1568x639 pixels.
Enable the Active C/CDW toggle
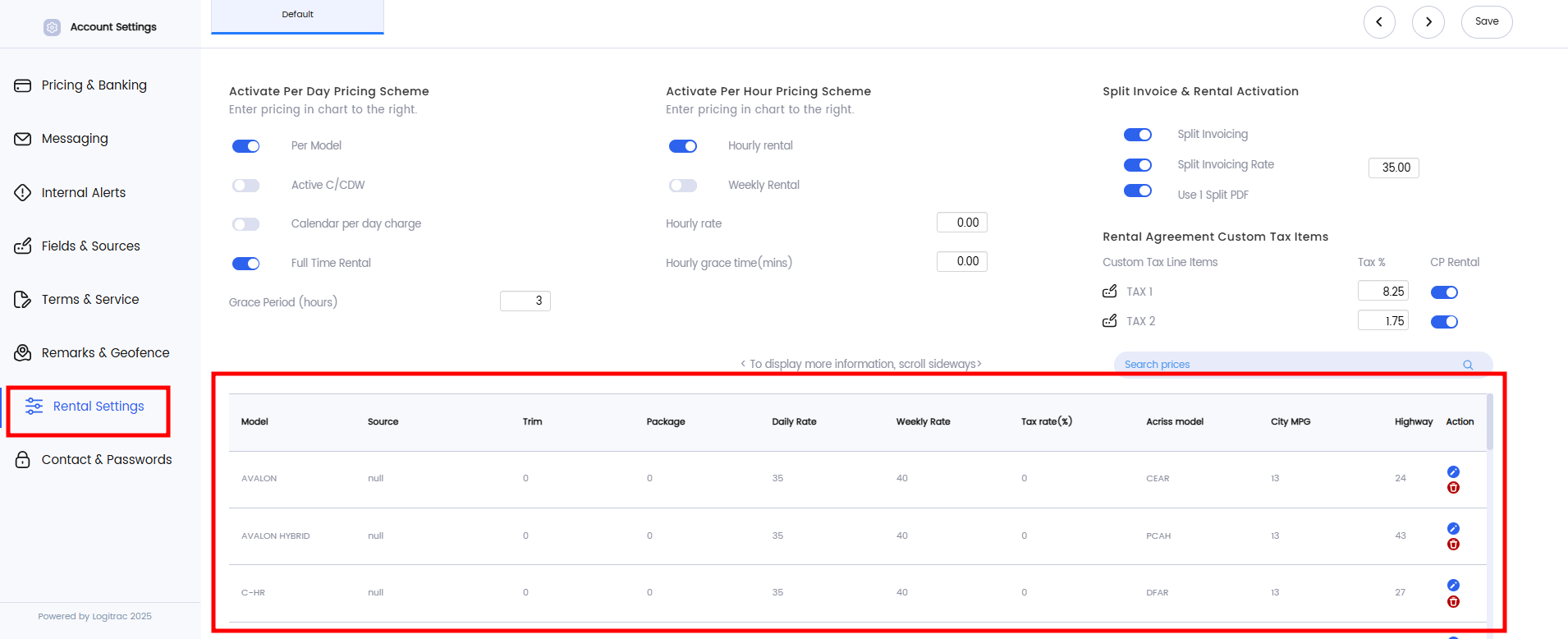(x=245, y=186)
